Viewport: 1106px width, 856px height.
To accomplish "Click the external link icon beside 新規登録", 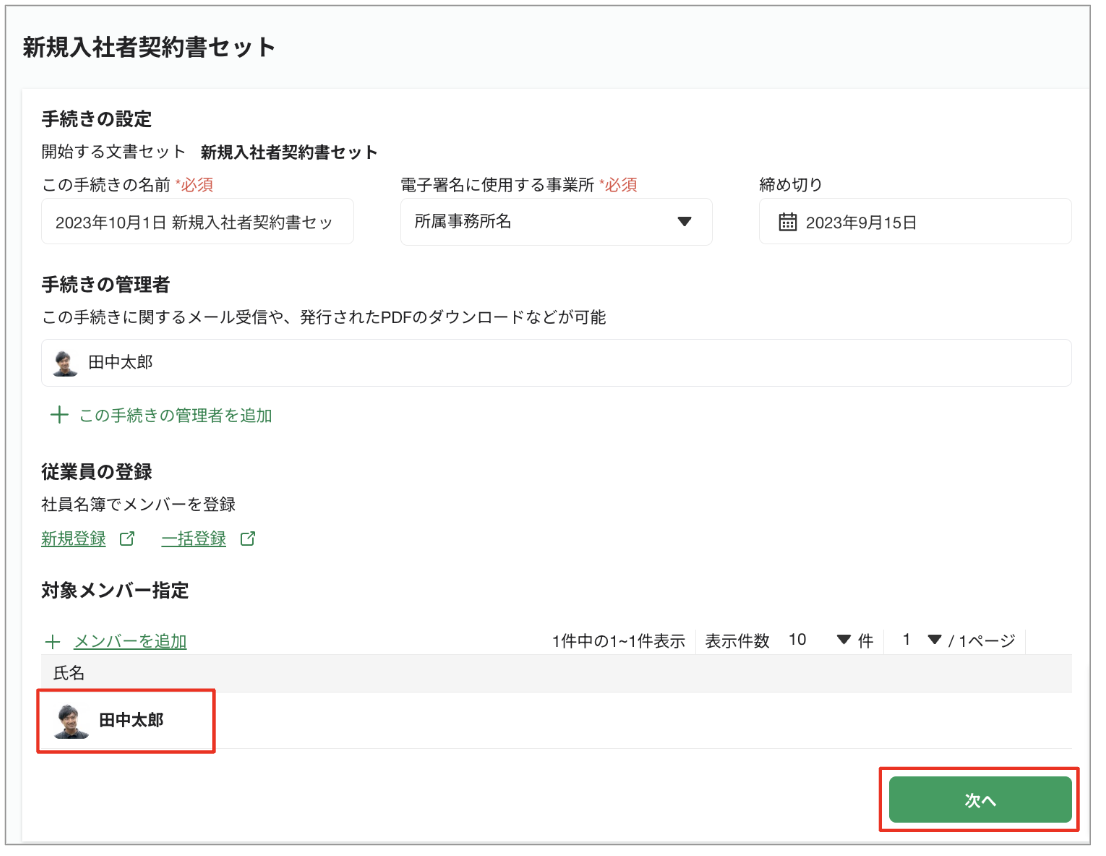I will pyautogui.click(x=127, y=538).
